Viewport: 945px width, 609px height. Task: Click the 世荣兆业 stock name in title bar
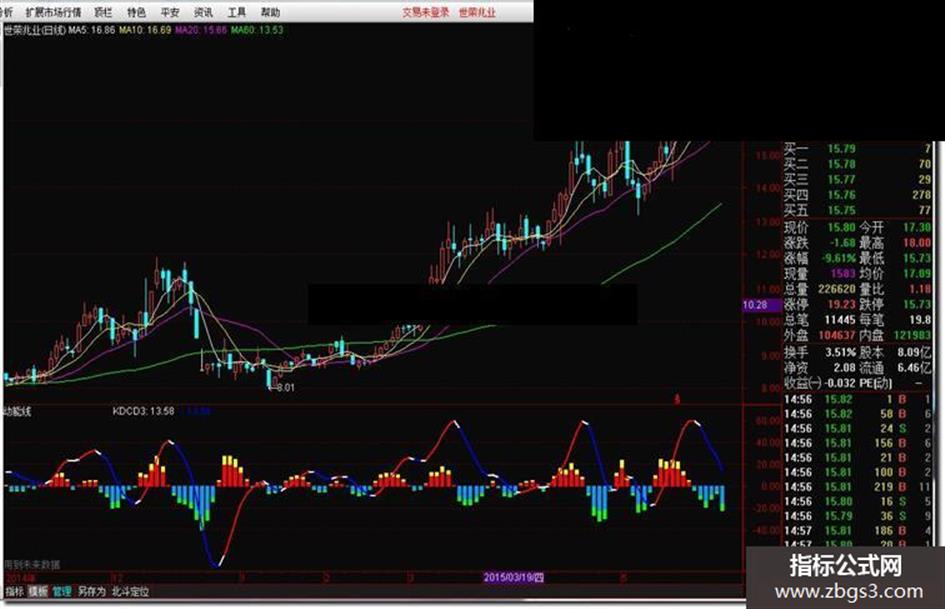[x=477, y=12]
